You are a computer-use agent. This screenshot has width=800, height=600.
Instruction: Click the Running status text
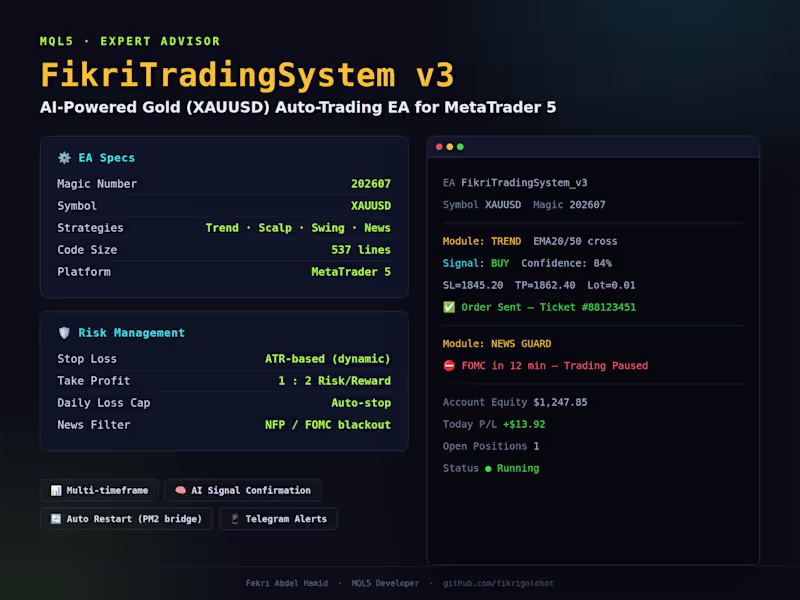tap(518, 468)
